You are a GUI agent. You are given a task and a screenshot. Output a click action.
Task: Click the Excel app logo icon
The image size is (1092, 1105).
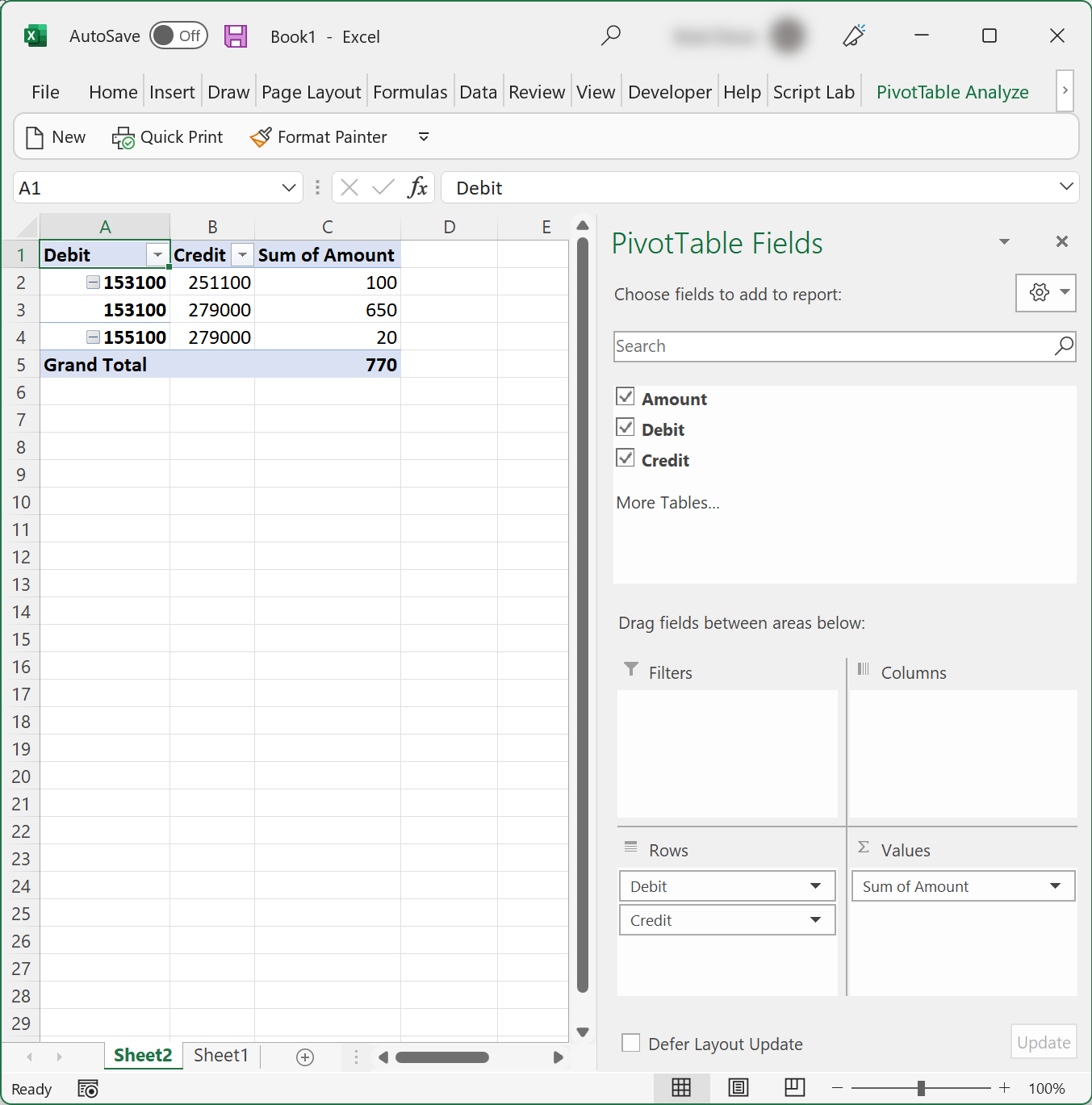(35, 36)
